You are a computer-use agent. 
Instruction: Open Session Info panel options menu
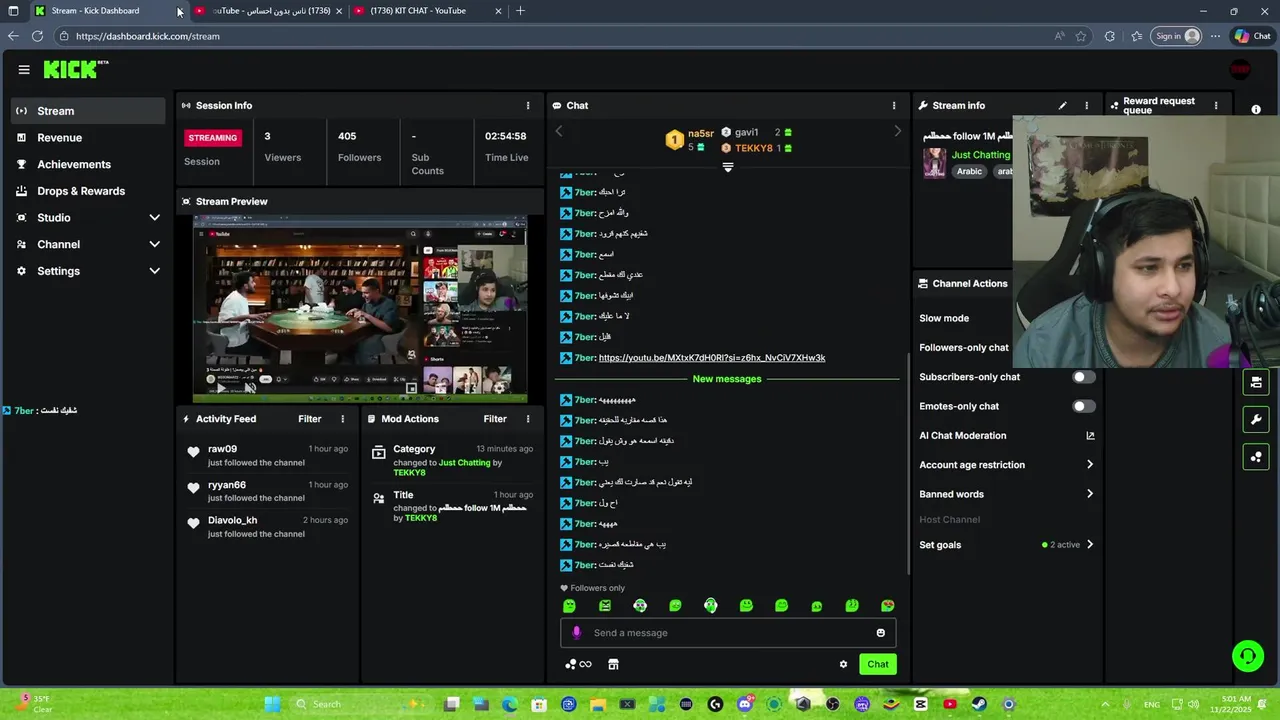(528, 105)
